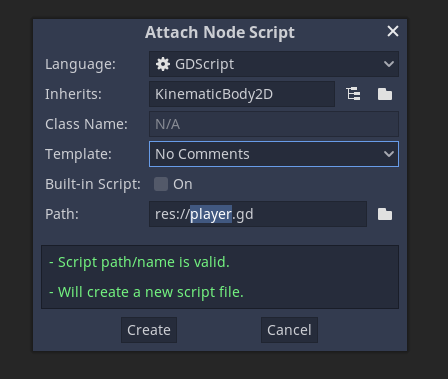448x379 pixels.
Task: Click the disabled Class Name N/A field
Action: tap(274, 124)
